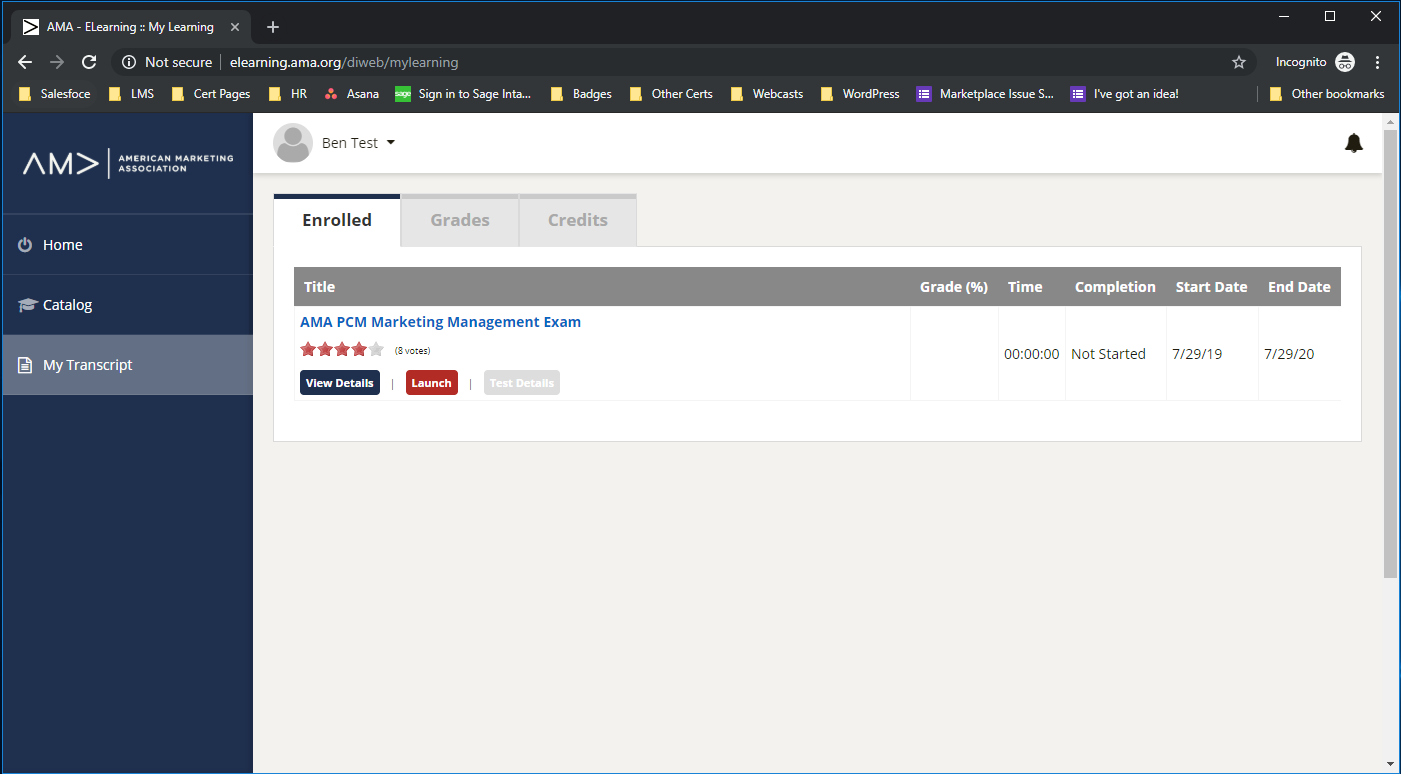This screenshot has width=1401, height=774.
Task: Open the Chrome three-dot menu
Action: 1378,62
